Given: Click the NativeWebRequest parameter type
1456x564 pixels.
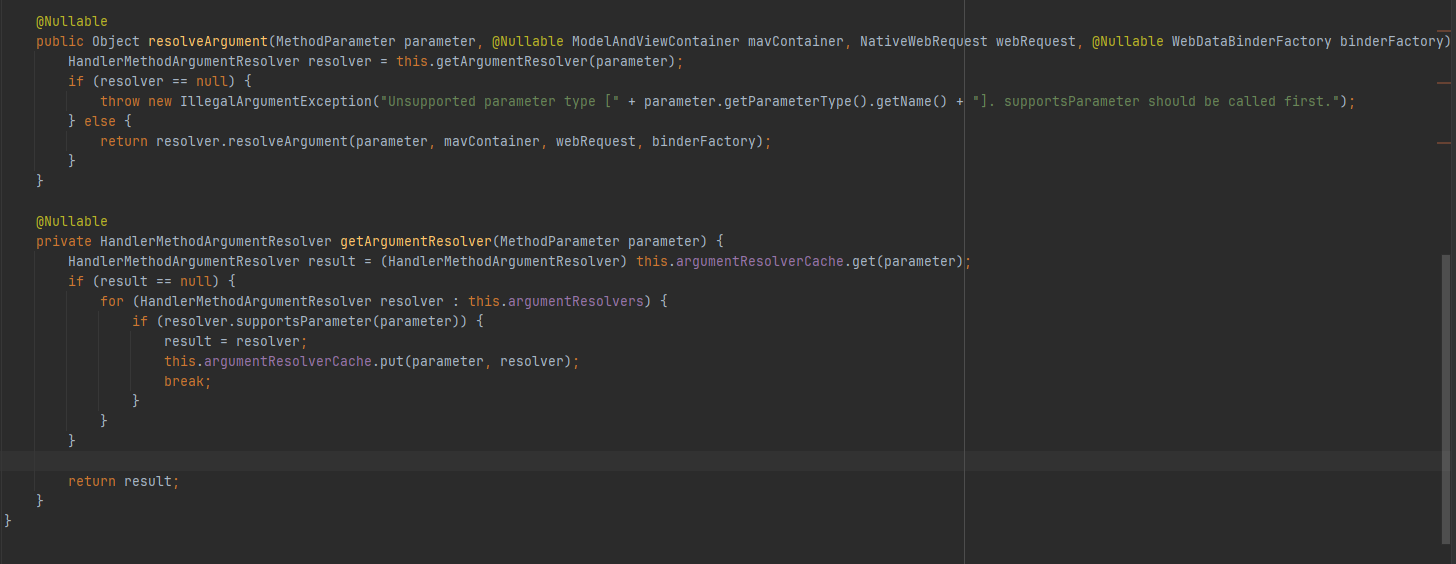Looking at the screenshot, I should [x=923, y=41].
